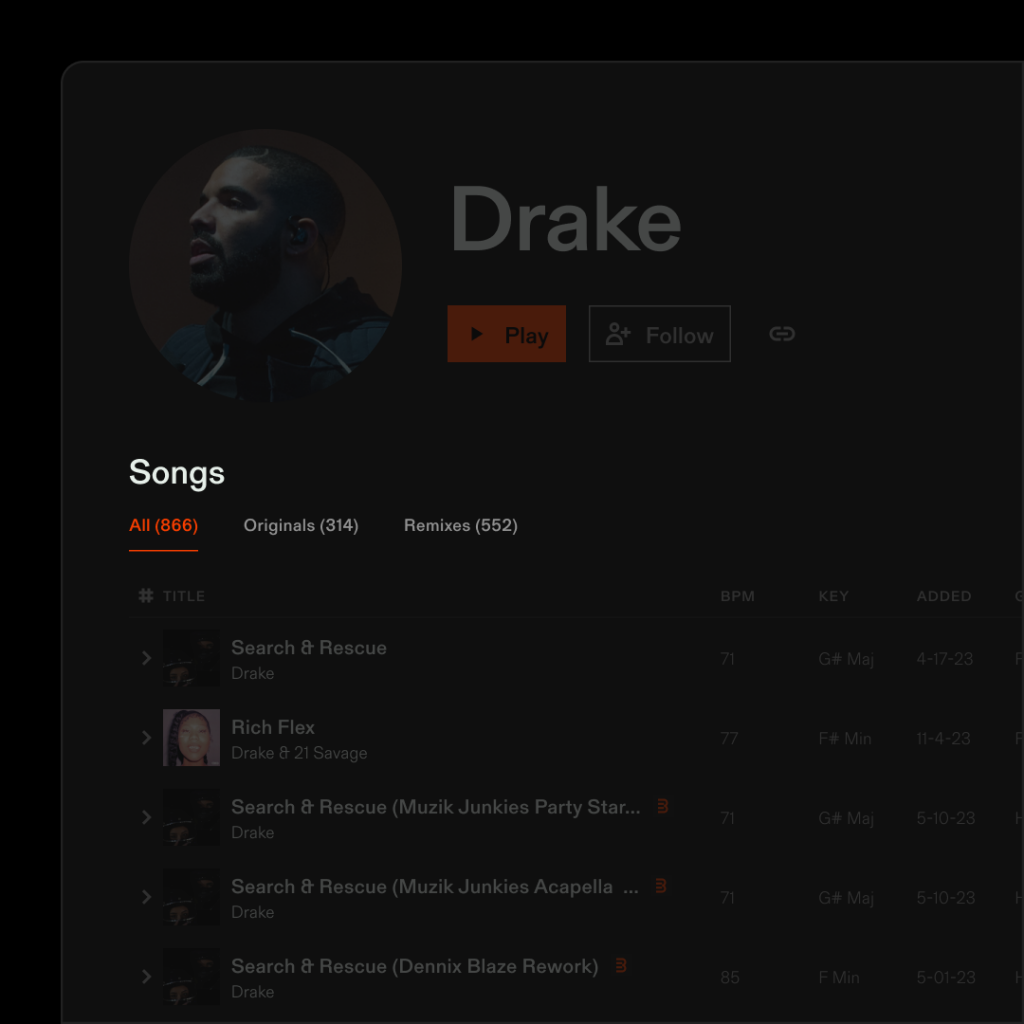Expand the Rich Flex row chevron

click(x=146, y=737)
